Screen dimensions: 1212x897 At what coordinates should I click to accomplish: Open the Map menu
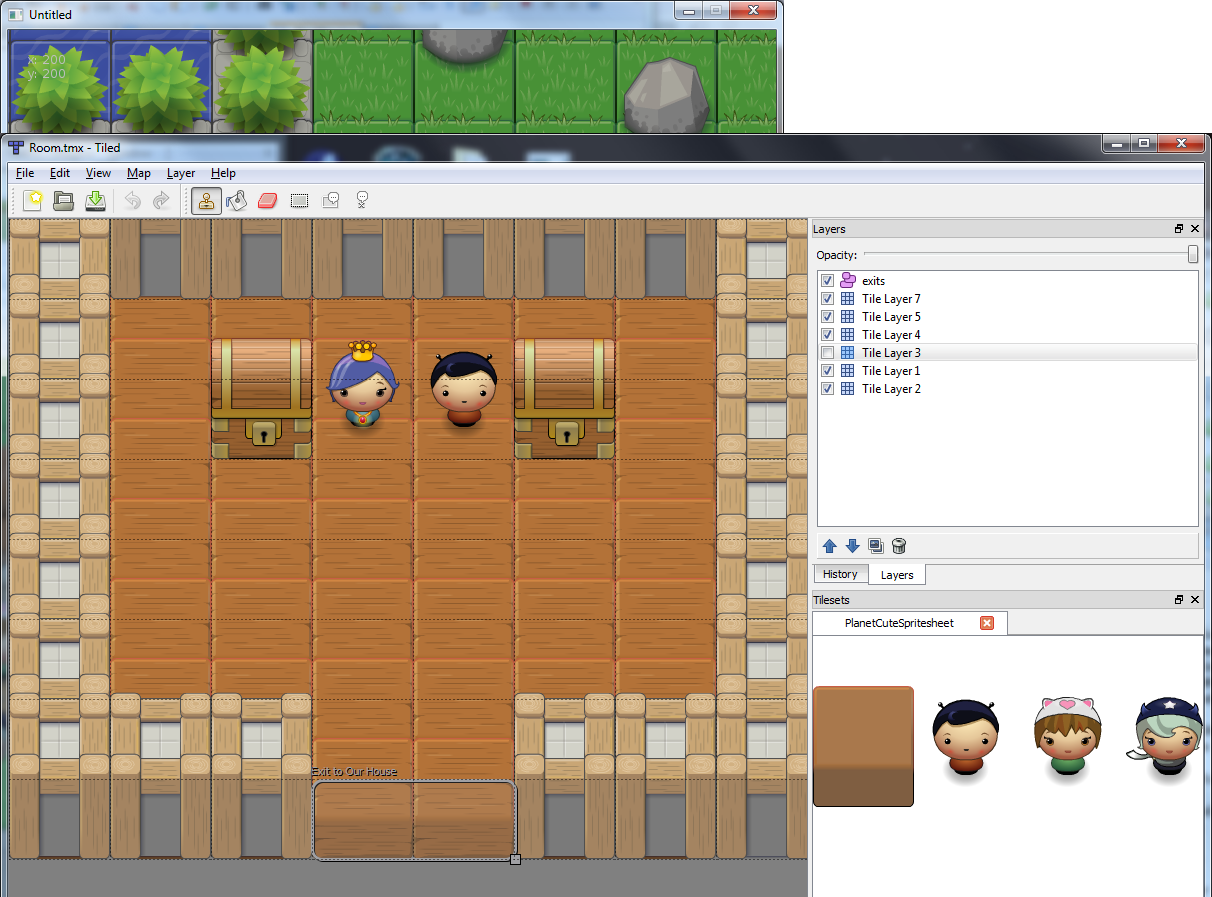pos(139,173)
